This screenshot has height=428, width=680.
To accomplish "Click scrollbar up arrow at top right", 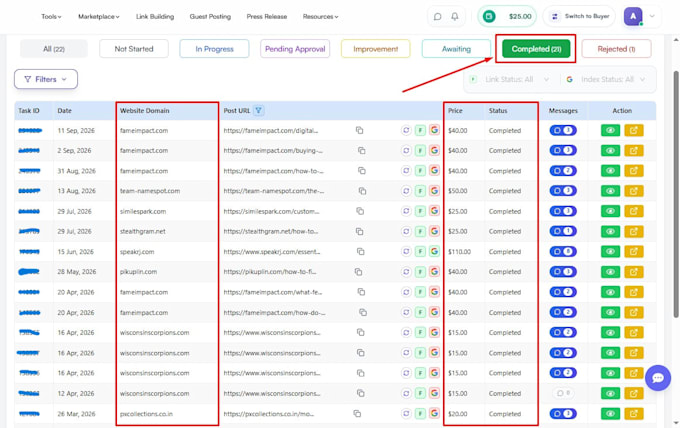I will (x=676, y=40).
